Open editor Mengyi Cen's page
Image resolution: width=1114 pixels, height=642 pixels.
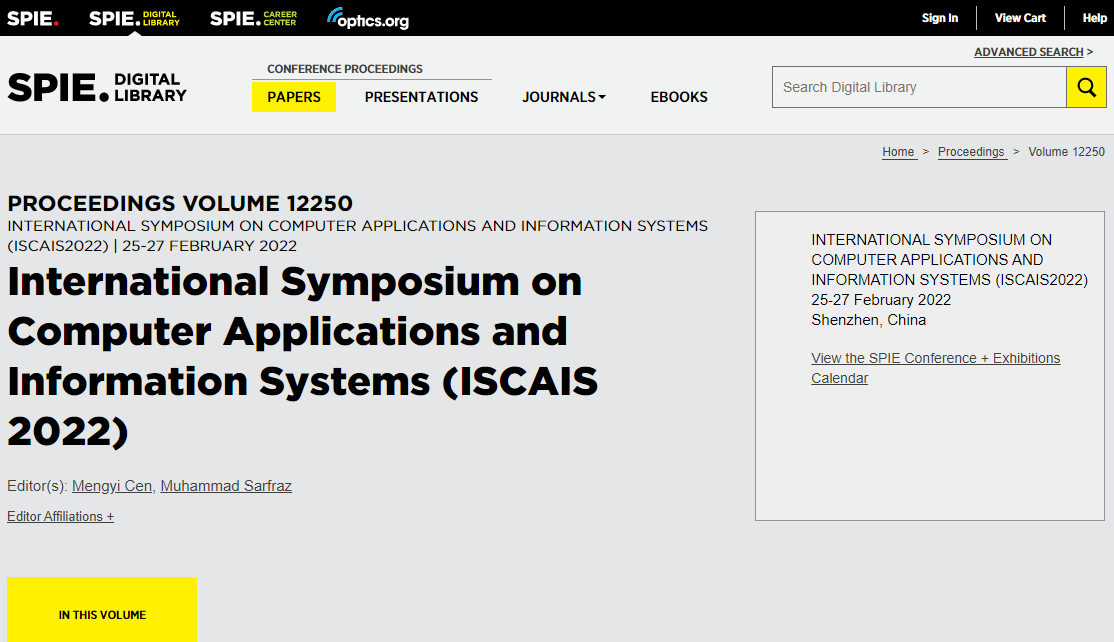(112, 486)
